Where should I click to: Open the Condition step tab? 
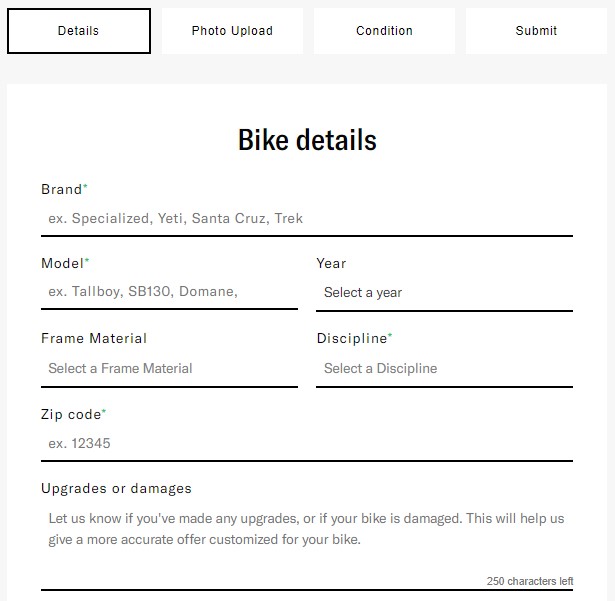[x=384, y=31]
